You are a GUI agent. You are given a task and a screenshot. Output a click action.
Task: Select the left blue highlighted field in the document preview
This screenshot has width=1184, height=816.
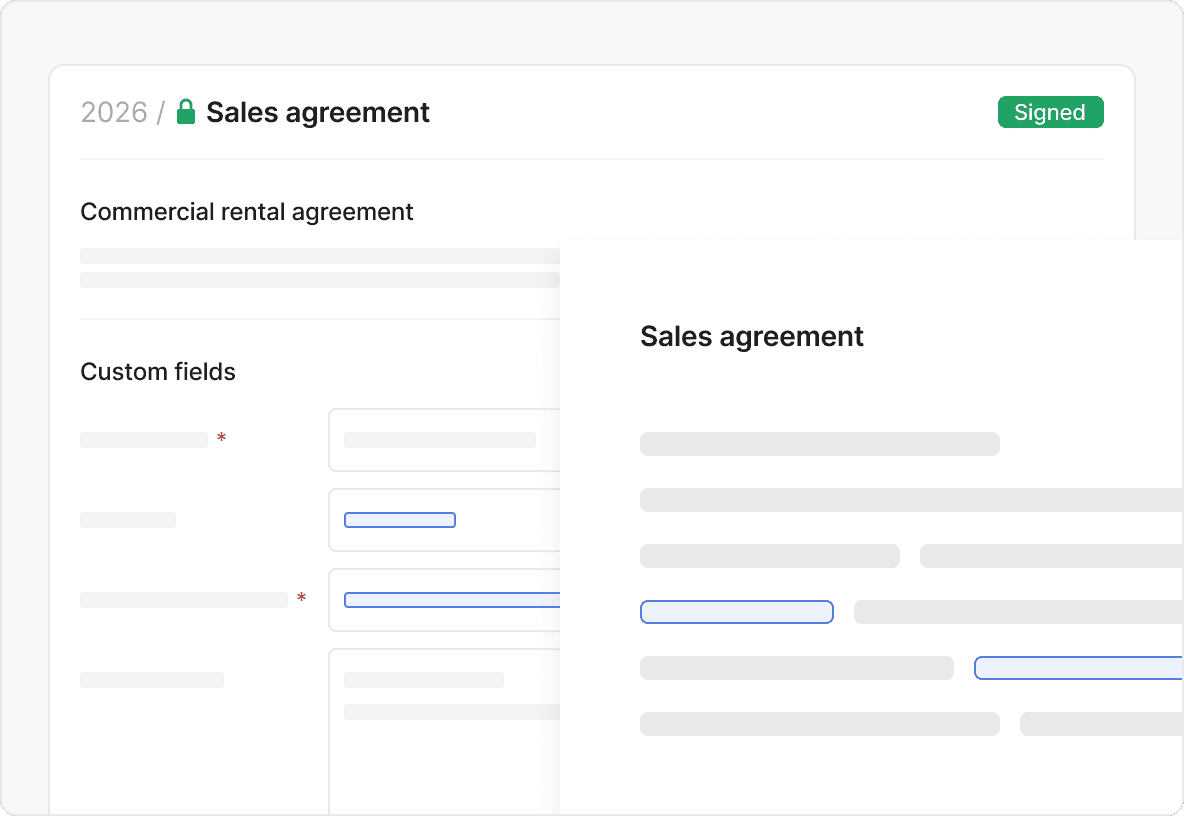[736, 612]
